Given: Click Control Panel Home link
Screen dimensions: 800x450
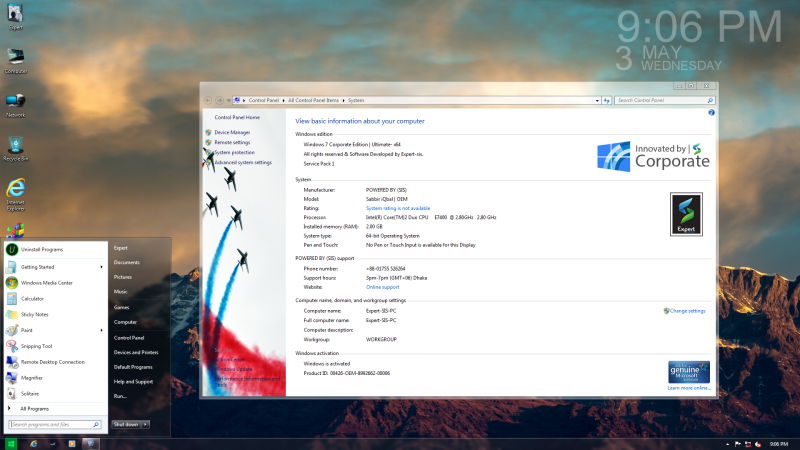Looking at the screenshot, I should [237, 117].
